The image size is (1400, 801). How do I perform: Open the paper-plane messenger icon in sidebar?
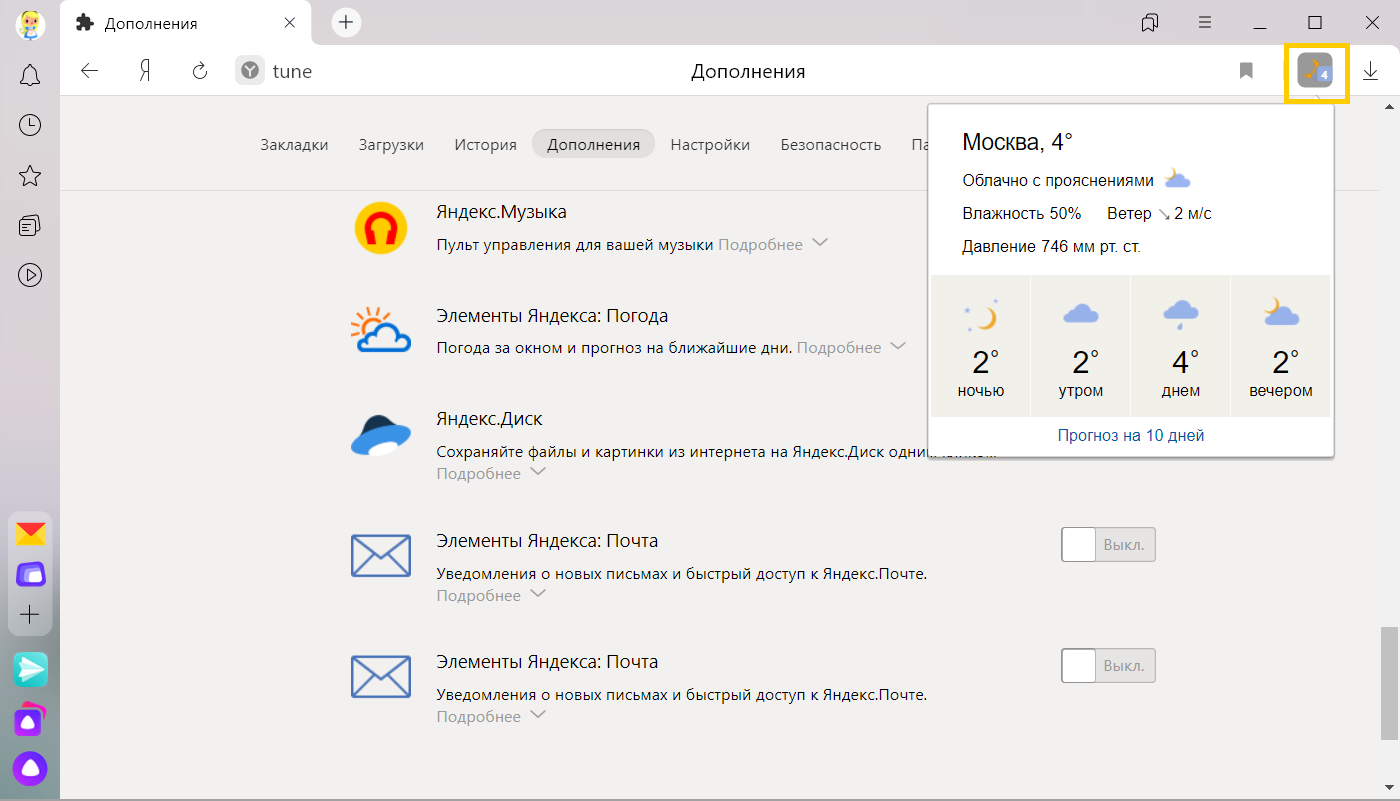pos(30,669)
